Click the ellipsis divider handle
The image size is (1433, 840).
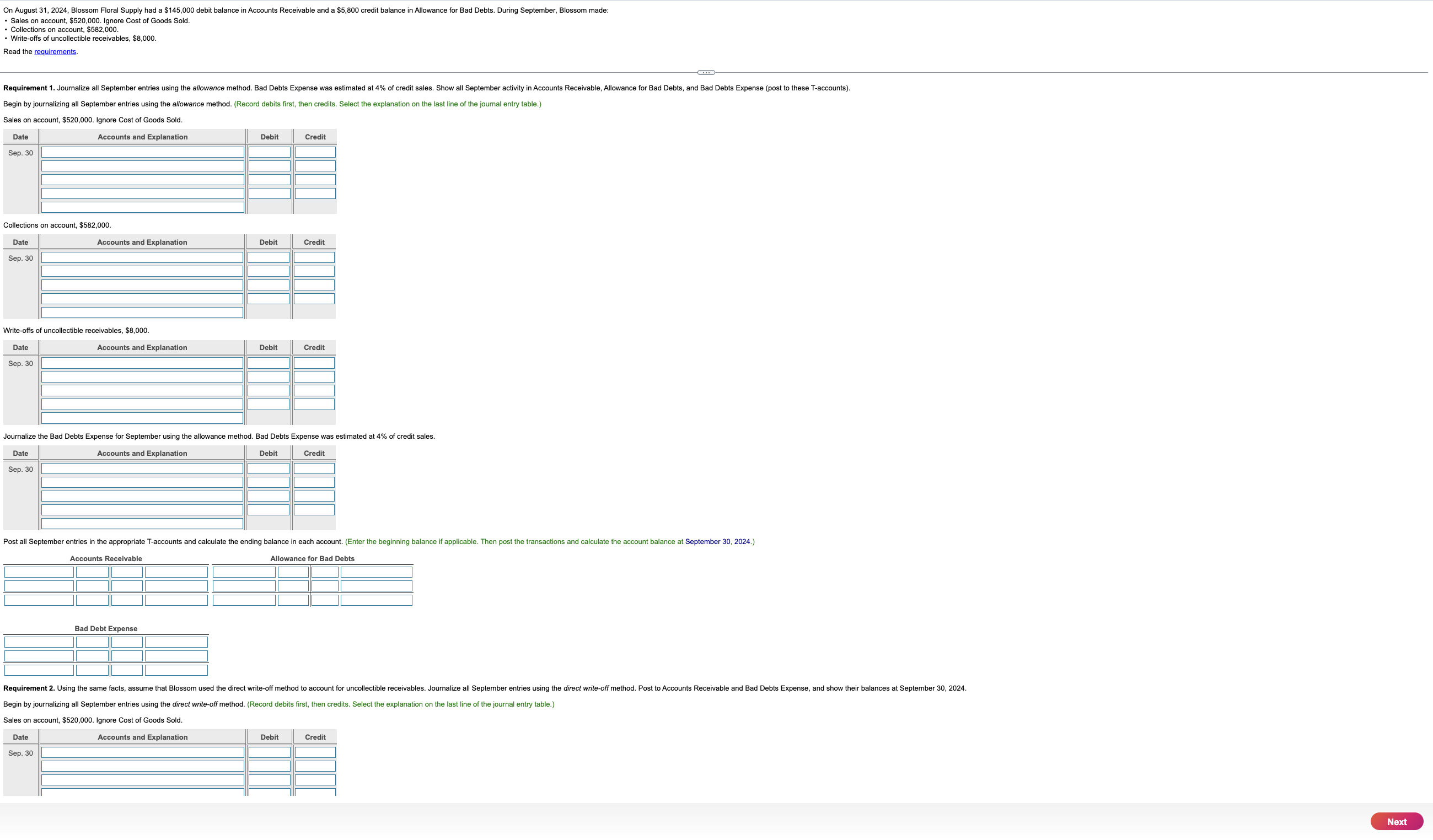click(706, 72)
